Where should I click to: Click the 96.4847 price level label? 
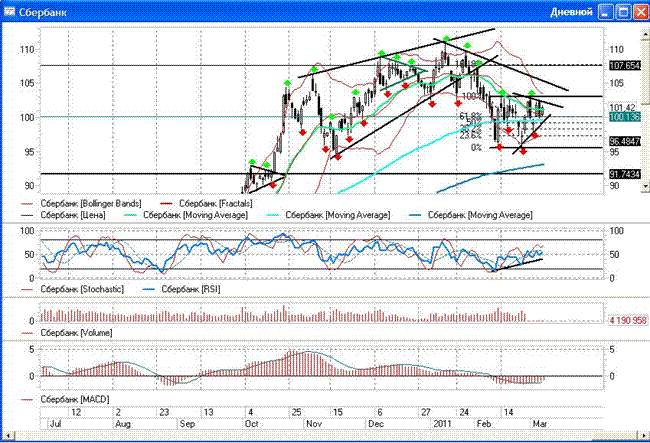point(625,141)
